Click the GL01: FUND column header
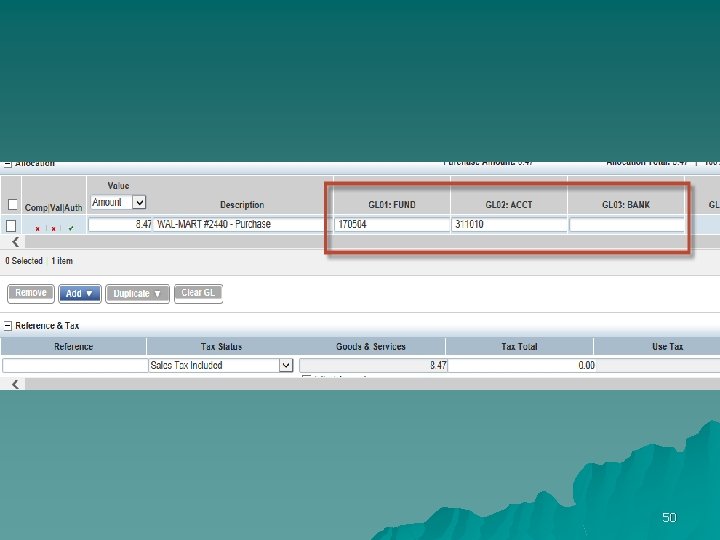This screenshot has width=720, height=540. (x=392, y=205)
